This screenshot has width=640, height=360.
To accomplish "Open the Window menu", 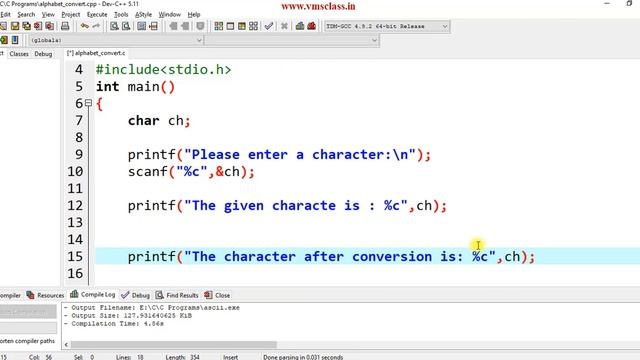I will coord(169,14).
